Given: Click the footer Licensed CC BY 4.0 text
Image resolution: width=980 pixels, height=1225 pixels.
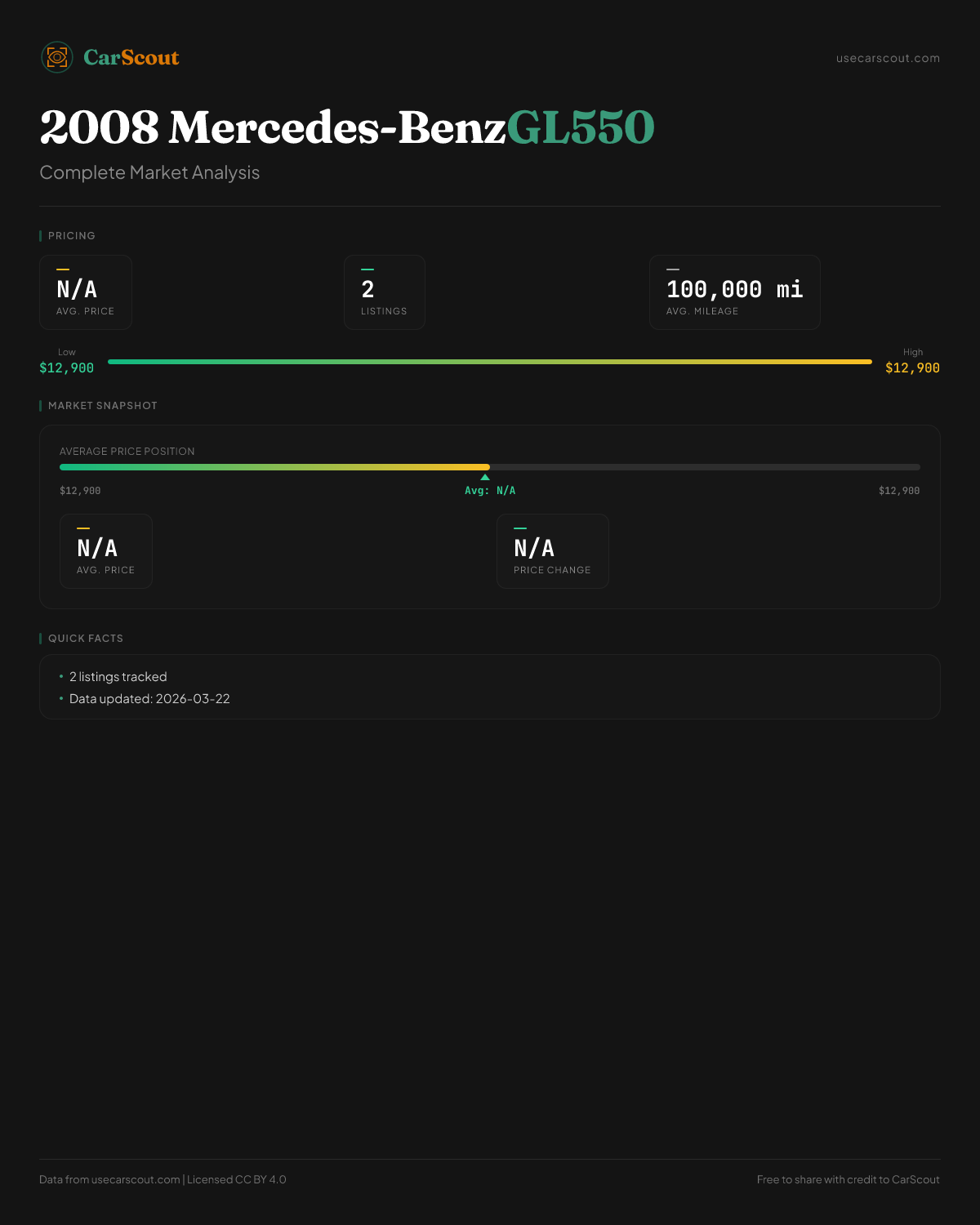Looking at the screenshot, I should 237,1179.
